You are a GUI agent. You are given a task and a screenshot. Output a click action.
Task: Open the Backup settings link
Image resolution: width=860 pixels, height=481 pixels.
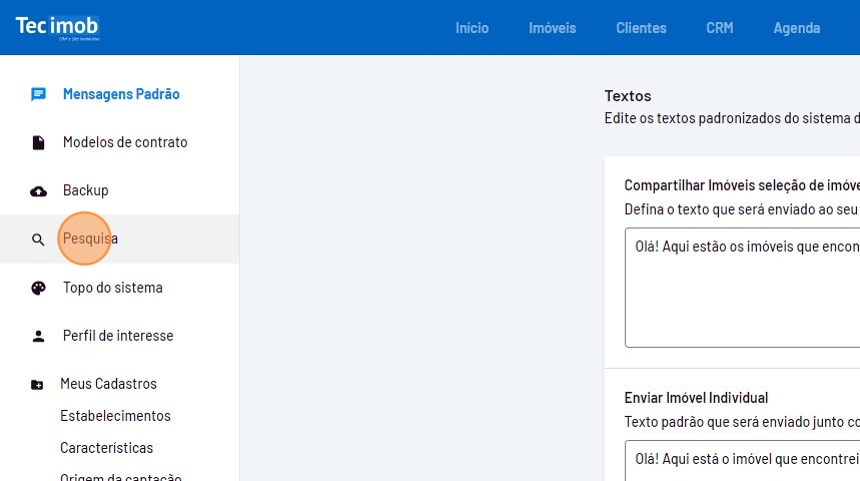85,190
